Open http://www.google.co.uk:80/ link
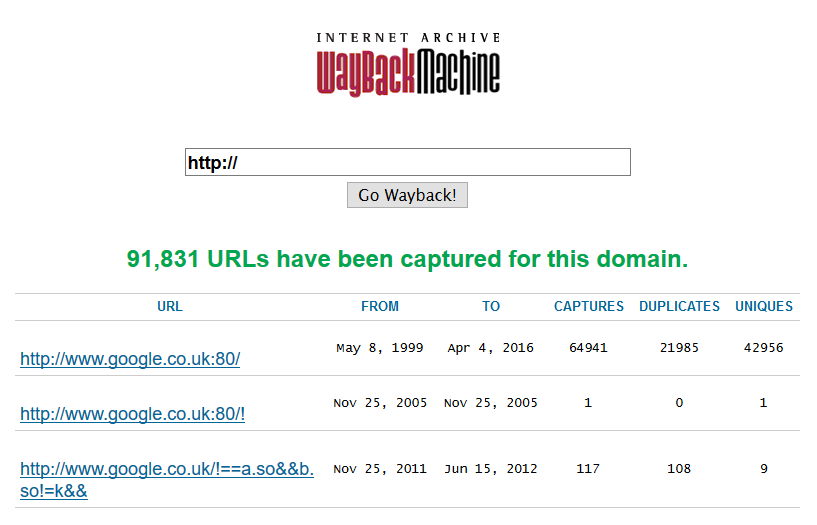 click(130, 359)
